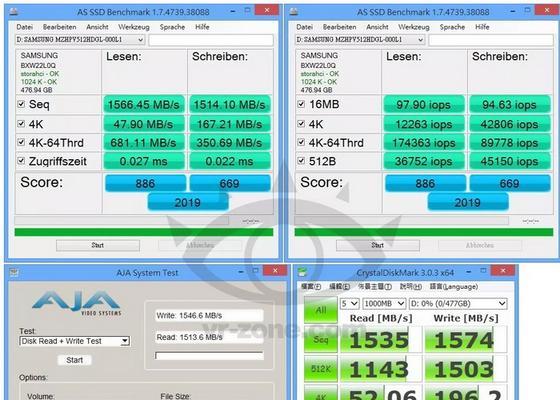The image size is (560, 400).
Task: Toggle 512B checkbox in right AS SSD window
Action: pyautogui.click(x=301, y=161)
